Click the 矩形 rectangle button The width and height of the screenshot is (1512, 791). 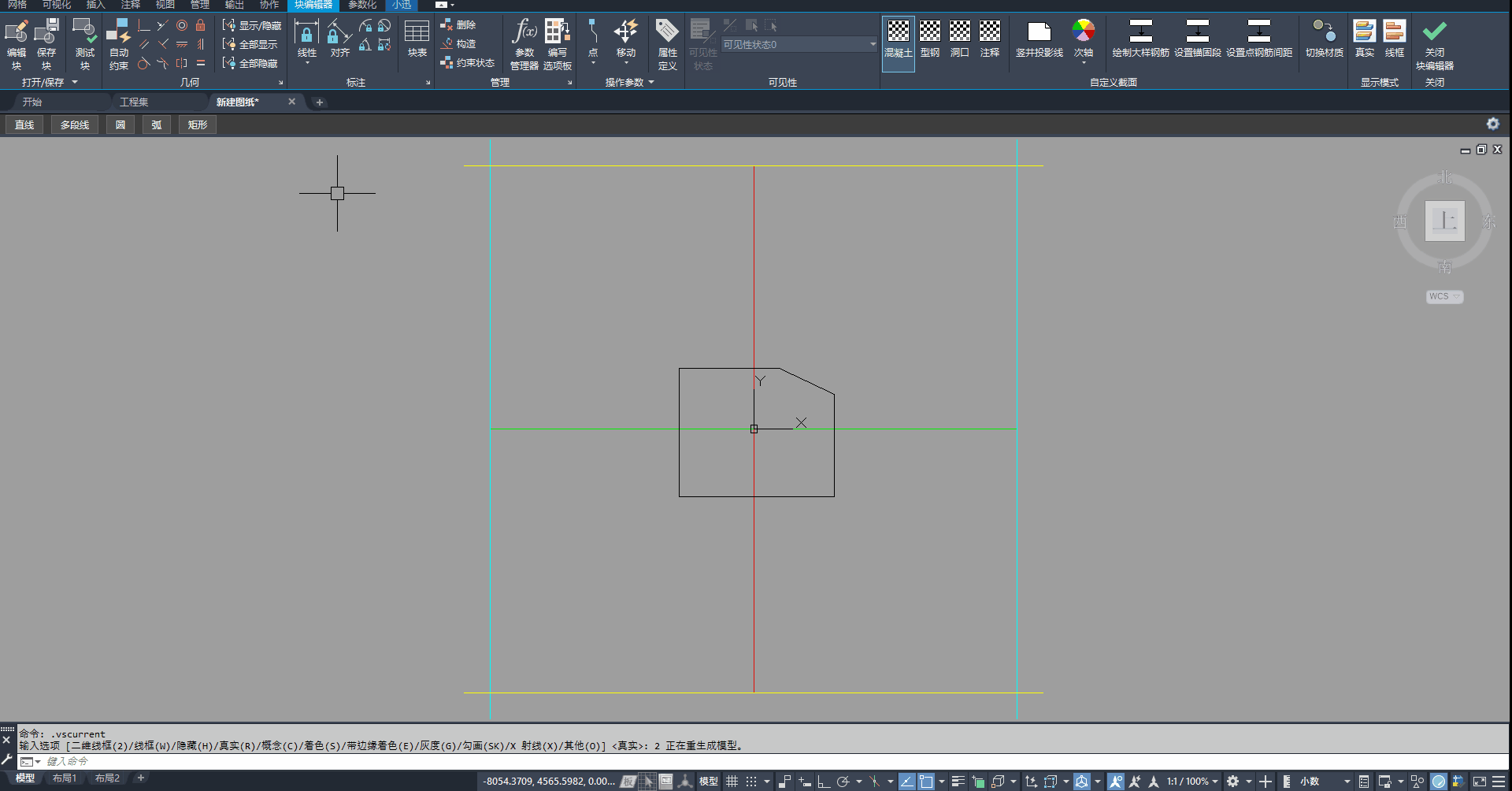coord(198,124)
